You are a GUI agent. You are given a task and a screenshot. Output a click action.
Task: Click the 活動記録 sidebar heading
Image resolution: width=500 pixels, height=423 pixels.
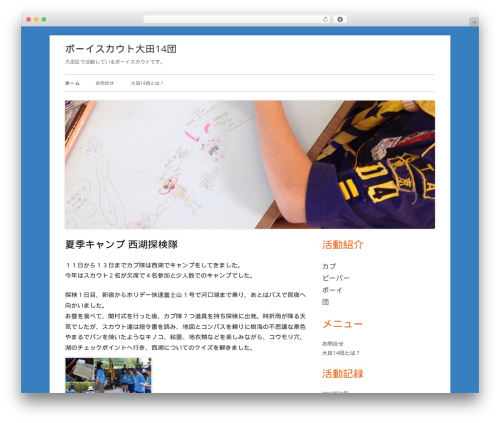click(x=343, y=374)
